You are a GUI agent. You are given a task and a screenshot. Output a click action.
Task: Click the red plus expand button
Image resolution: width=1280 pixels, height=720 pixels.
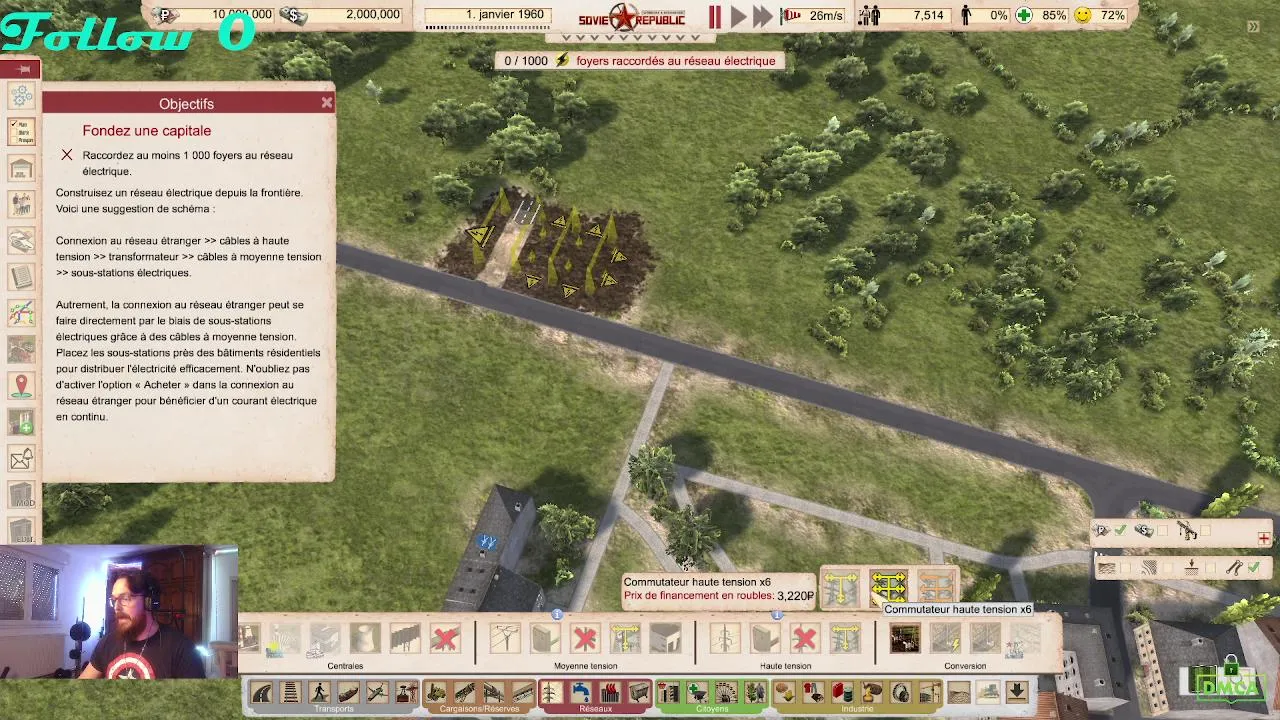1264,539
